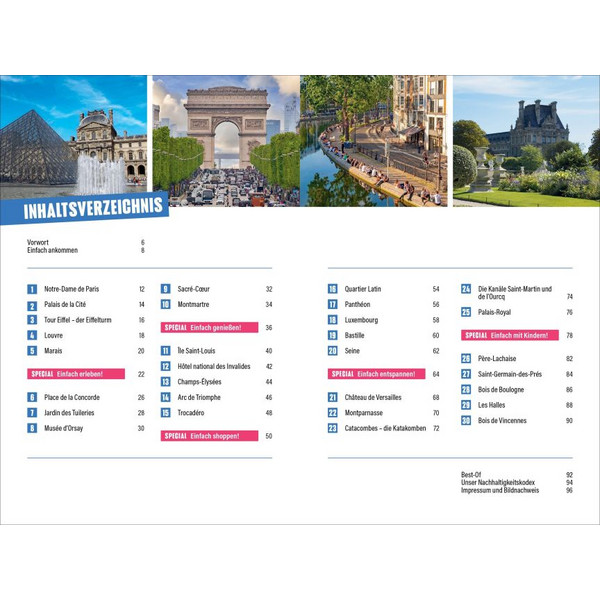Click the number 17 badge beside Panthéon
Image resolution: width=600 pixels, height=600 pixels.
333,305
